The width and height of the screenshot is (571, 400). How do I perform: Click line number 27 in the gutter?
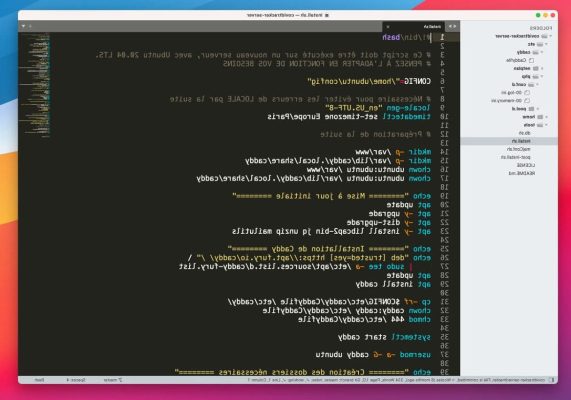pos(444,267)
